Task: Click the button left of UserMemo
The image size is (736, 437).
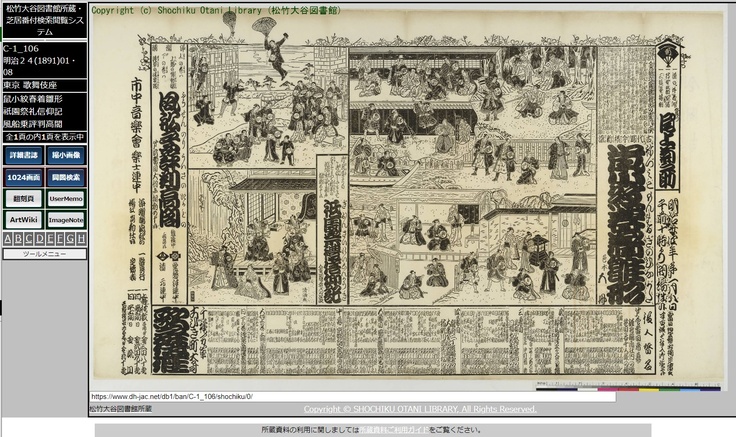Action: [23, 198]
